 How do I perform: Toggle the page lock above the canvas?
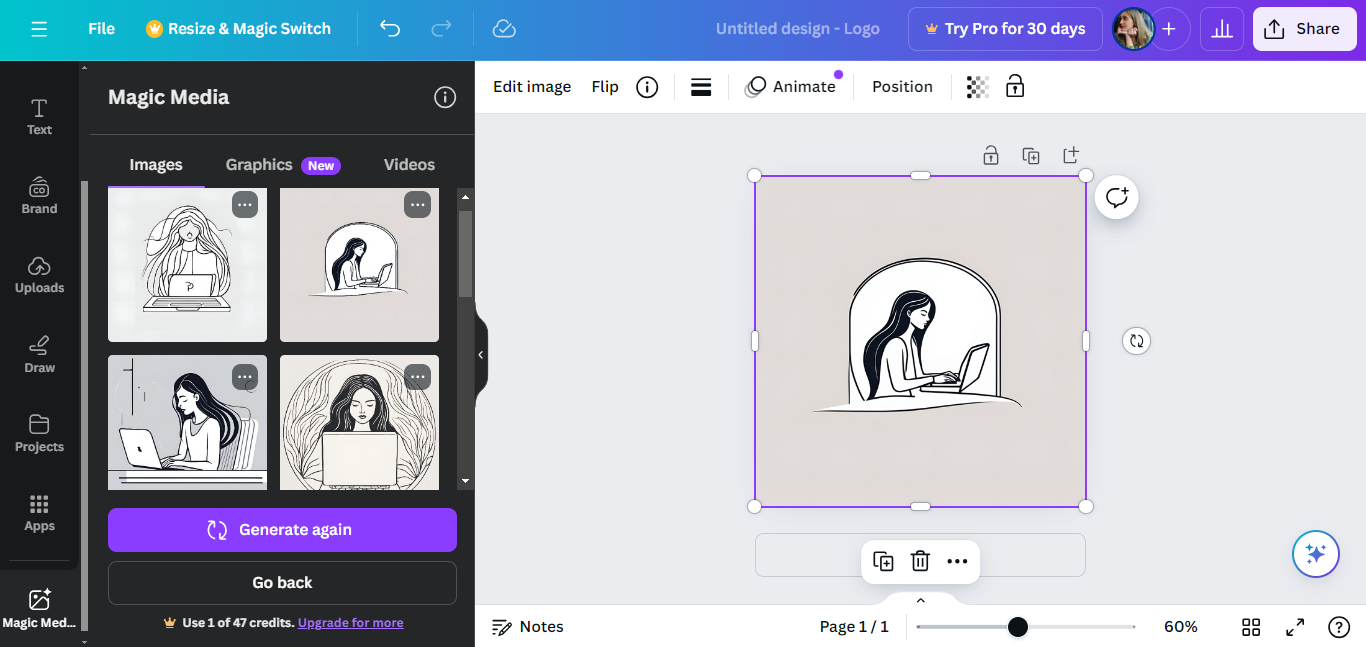pyautogui.click(x=990, y=155)
